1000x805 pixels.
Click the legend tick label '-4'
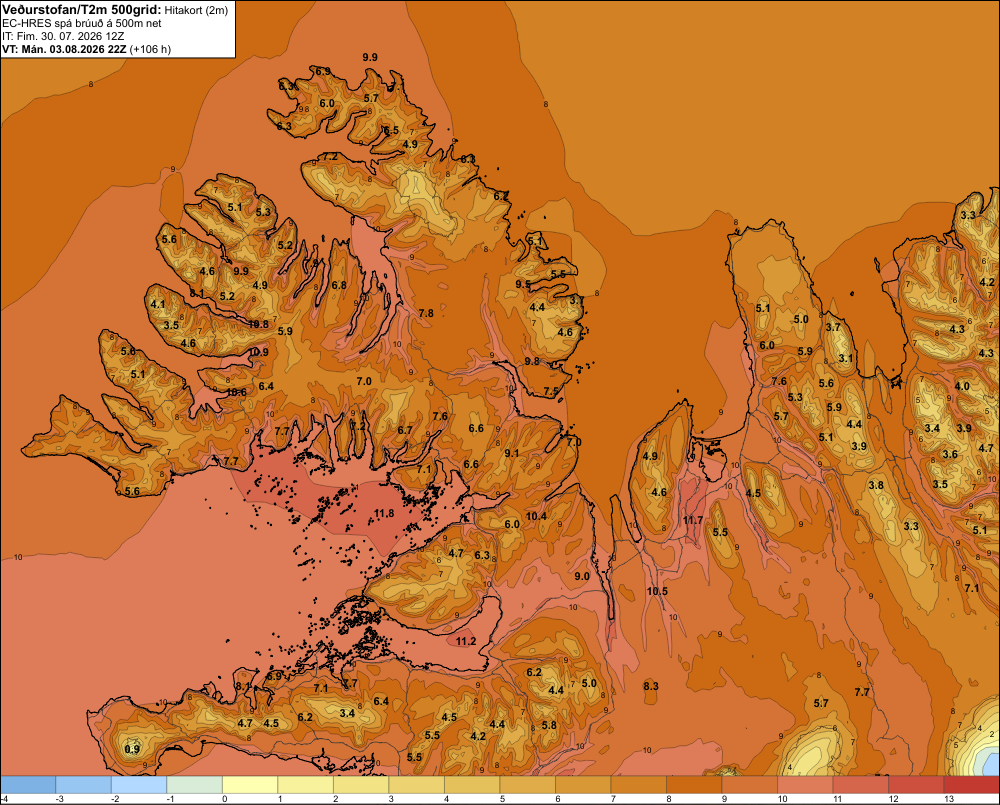click(x=4, y=799)
